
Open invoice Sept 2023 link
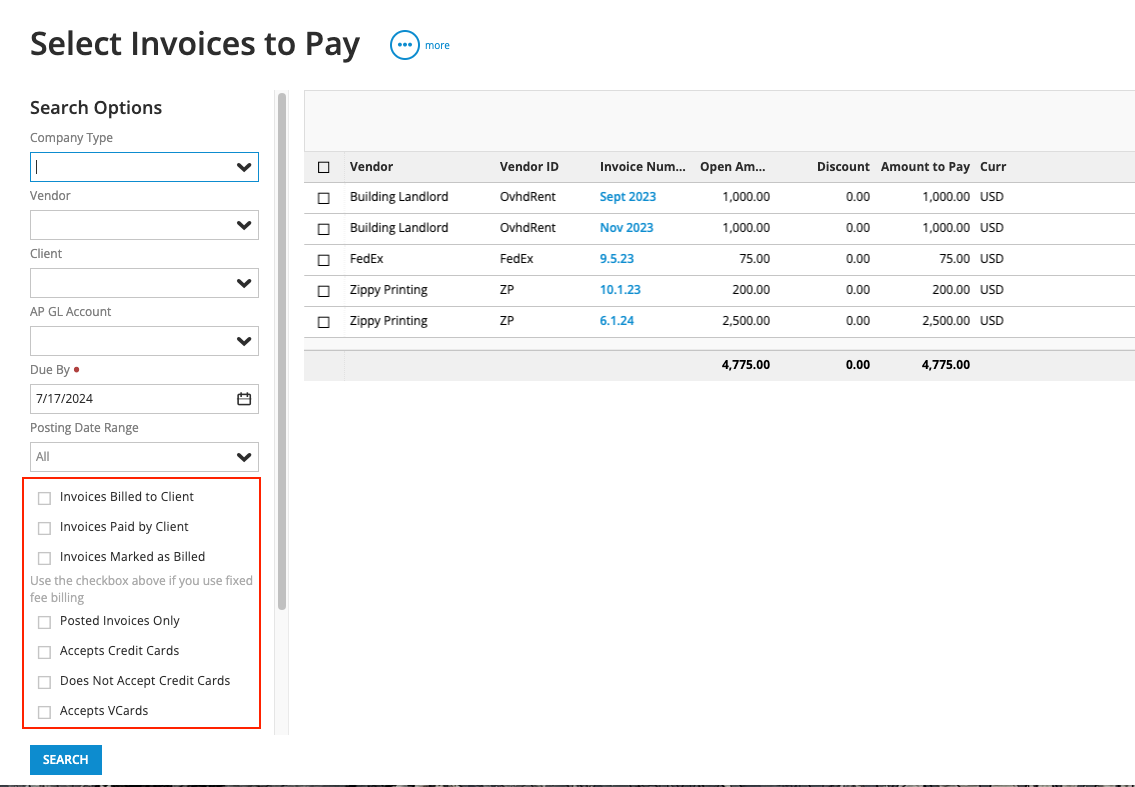(628, 197)
